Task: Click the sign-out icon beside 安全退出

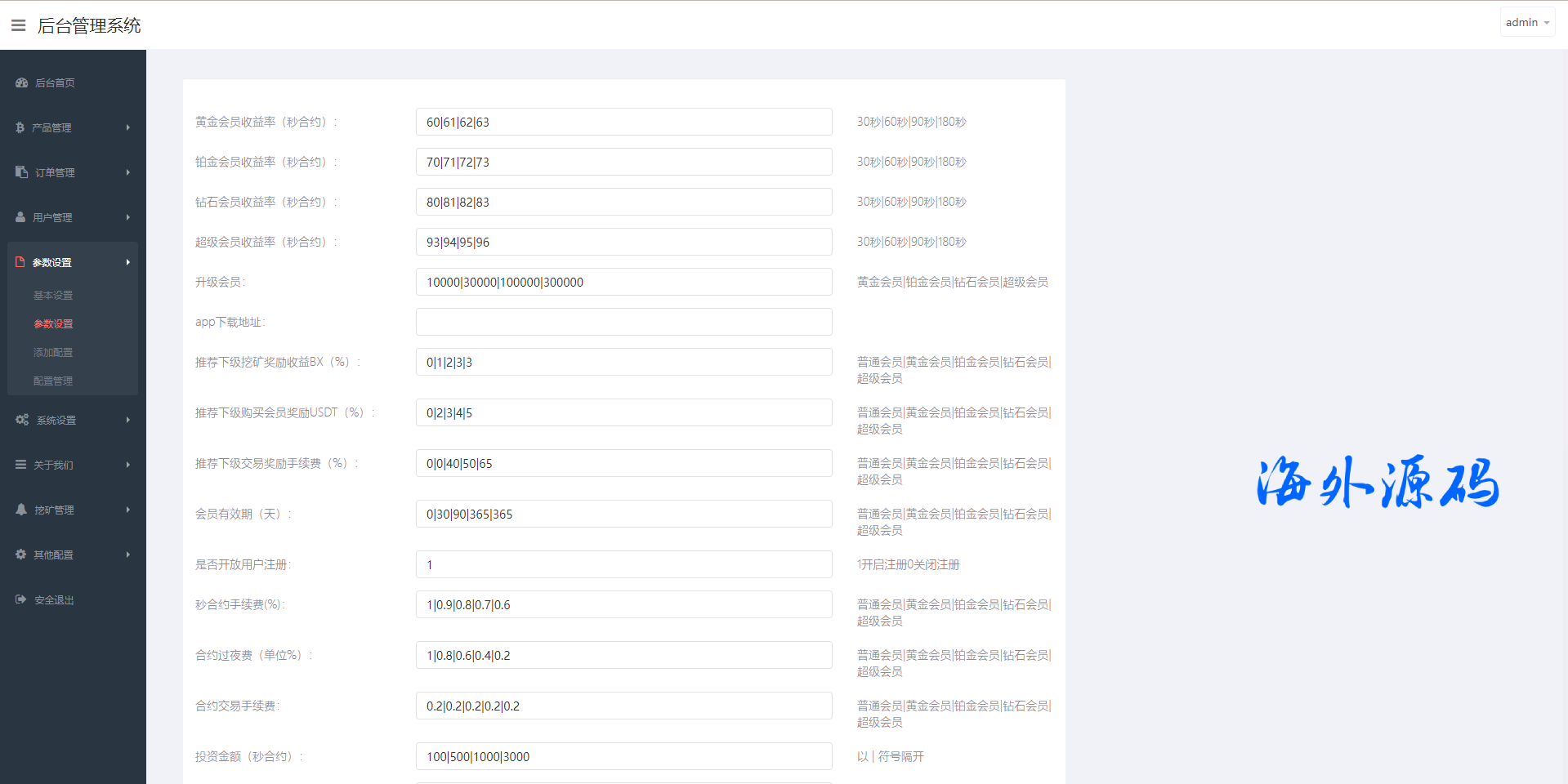Action: [x=21, y=599]
